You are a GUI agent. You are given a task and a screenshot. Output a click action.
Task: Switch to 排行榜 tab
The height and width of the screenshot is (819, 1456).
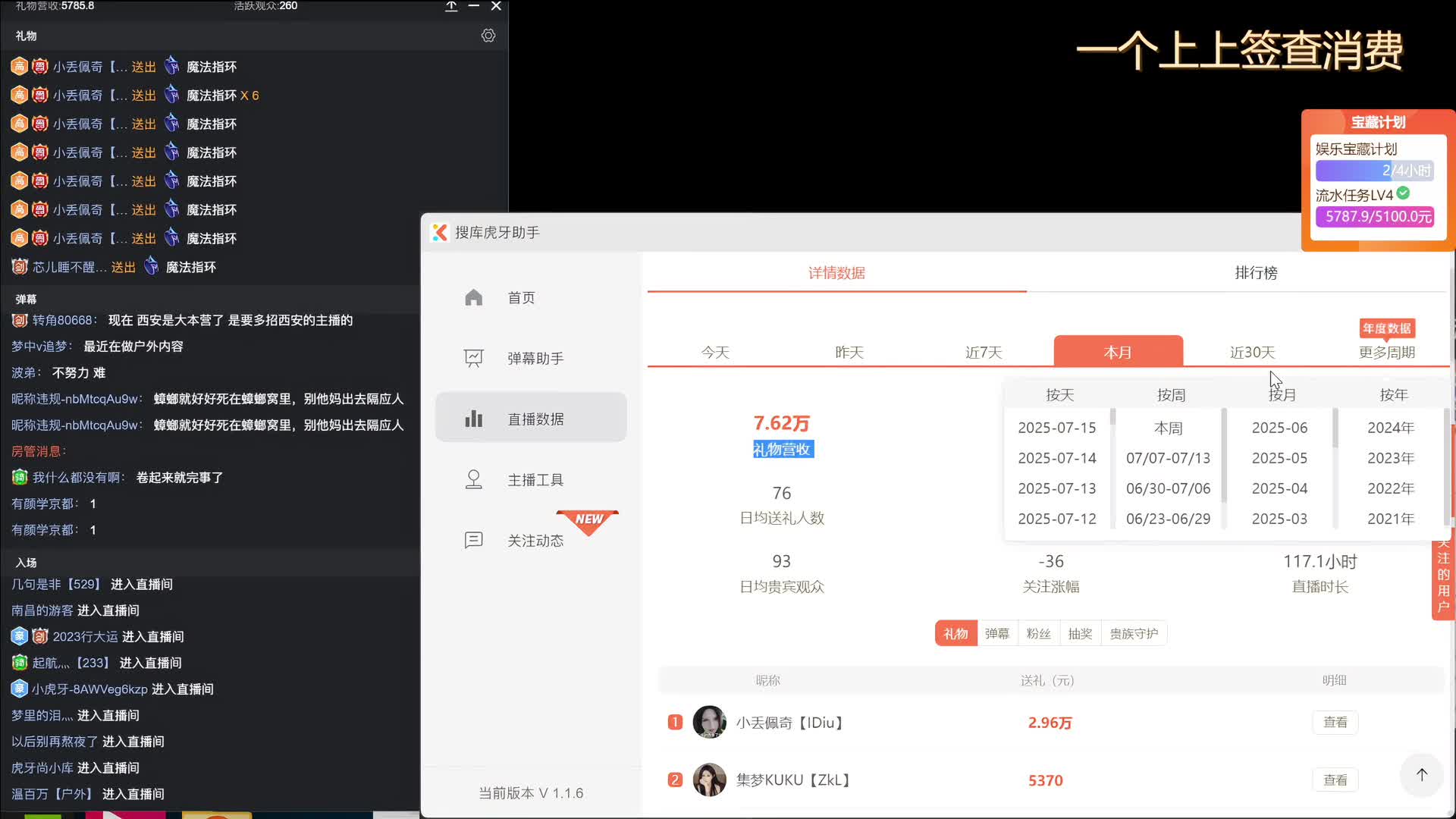coord(1257,273)
